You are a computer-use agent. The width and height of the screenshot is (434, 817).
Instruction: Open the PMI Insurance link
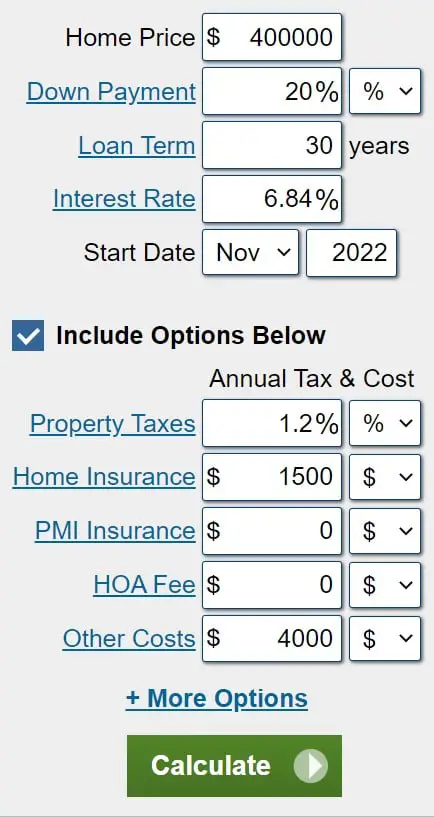coord(115,531)
